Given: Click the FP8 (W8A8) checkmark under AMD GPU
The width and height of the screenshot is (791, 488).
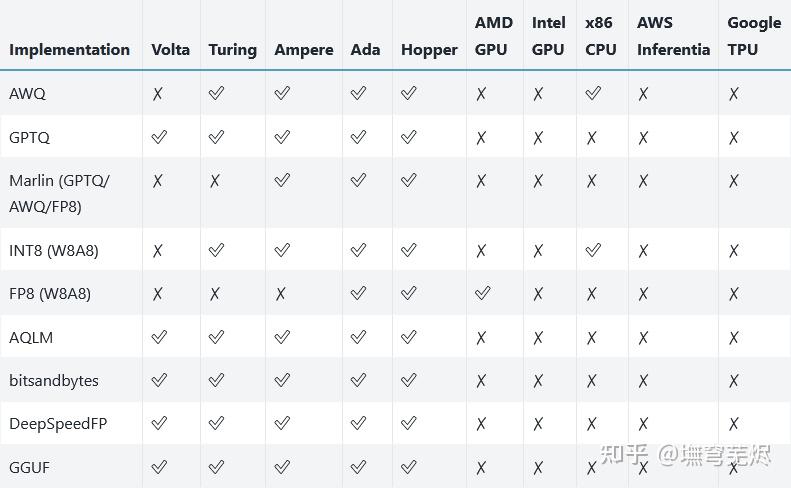Looking at the screenshot, I should (x=482, y=294).
